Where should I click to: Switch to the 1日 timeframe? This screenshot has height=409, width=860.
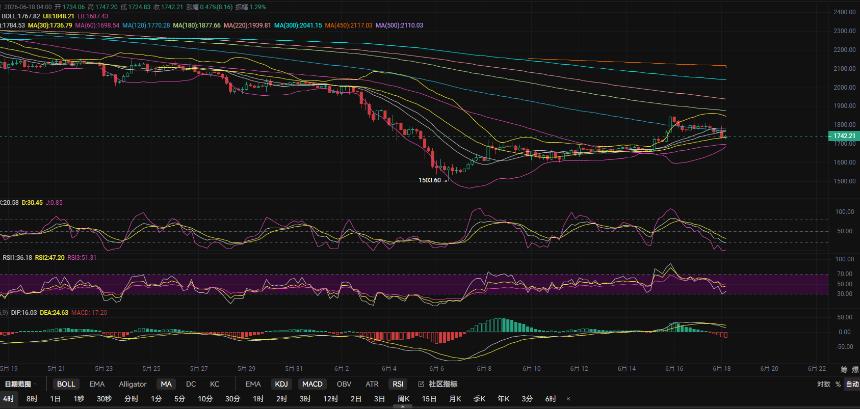tap(55, 399)
